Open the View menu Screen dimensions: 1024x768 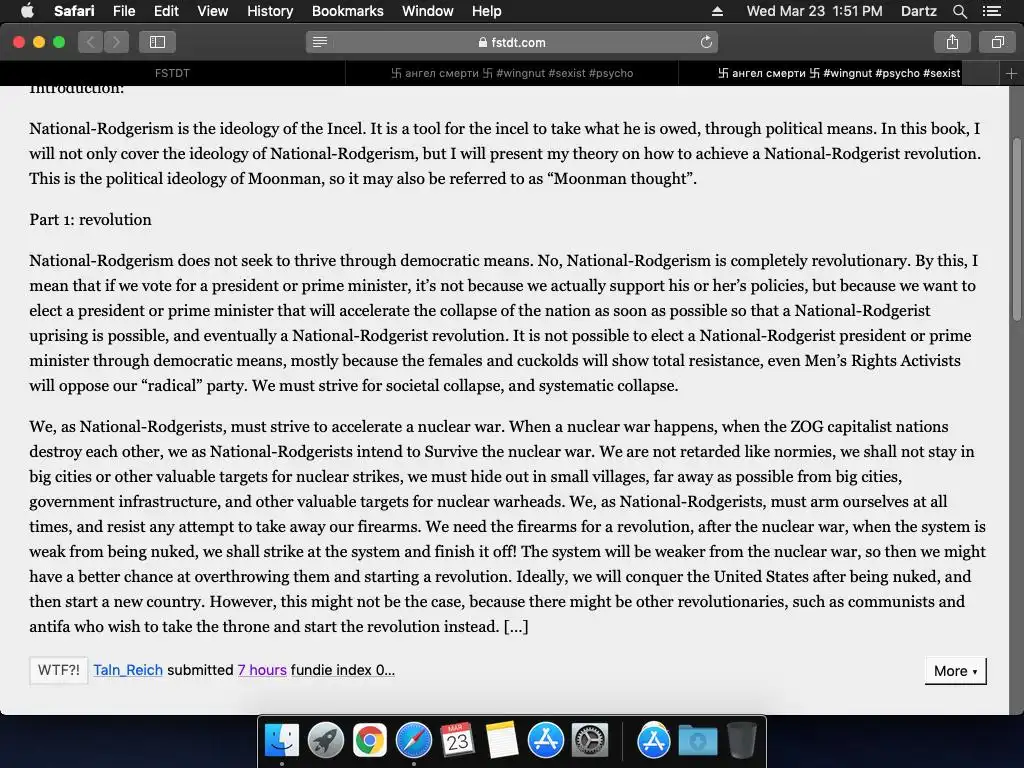[212, 11]
